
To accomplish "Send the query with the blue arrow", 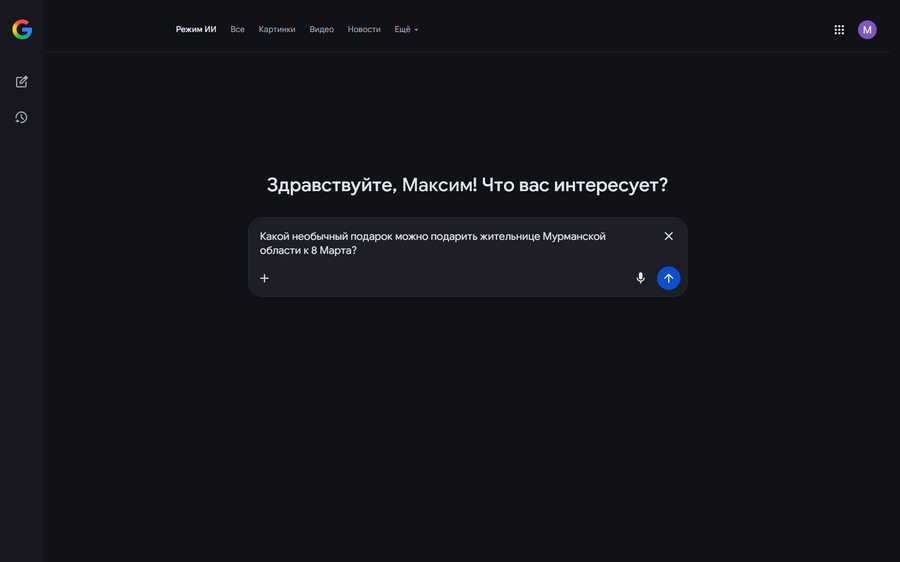I will 669,278.
